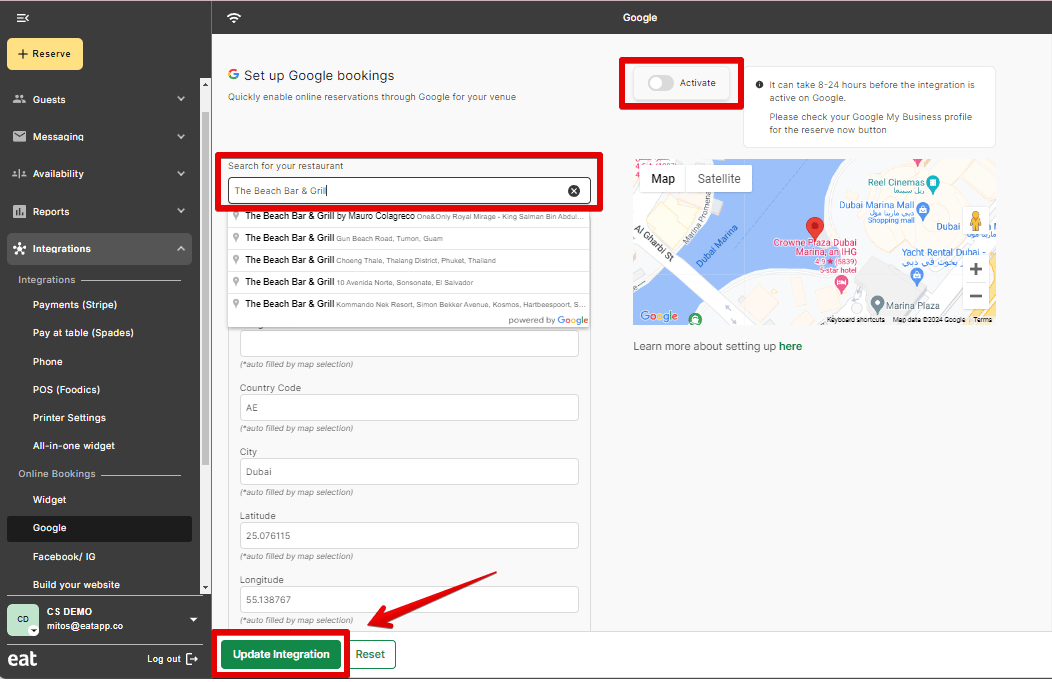Open the 'here' setup help link
1052x682 pixels.
click(x=790, y=346)
